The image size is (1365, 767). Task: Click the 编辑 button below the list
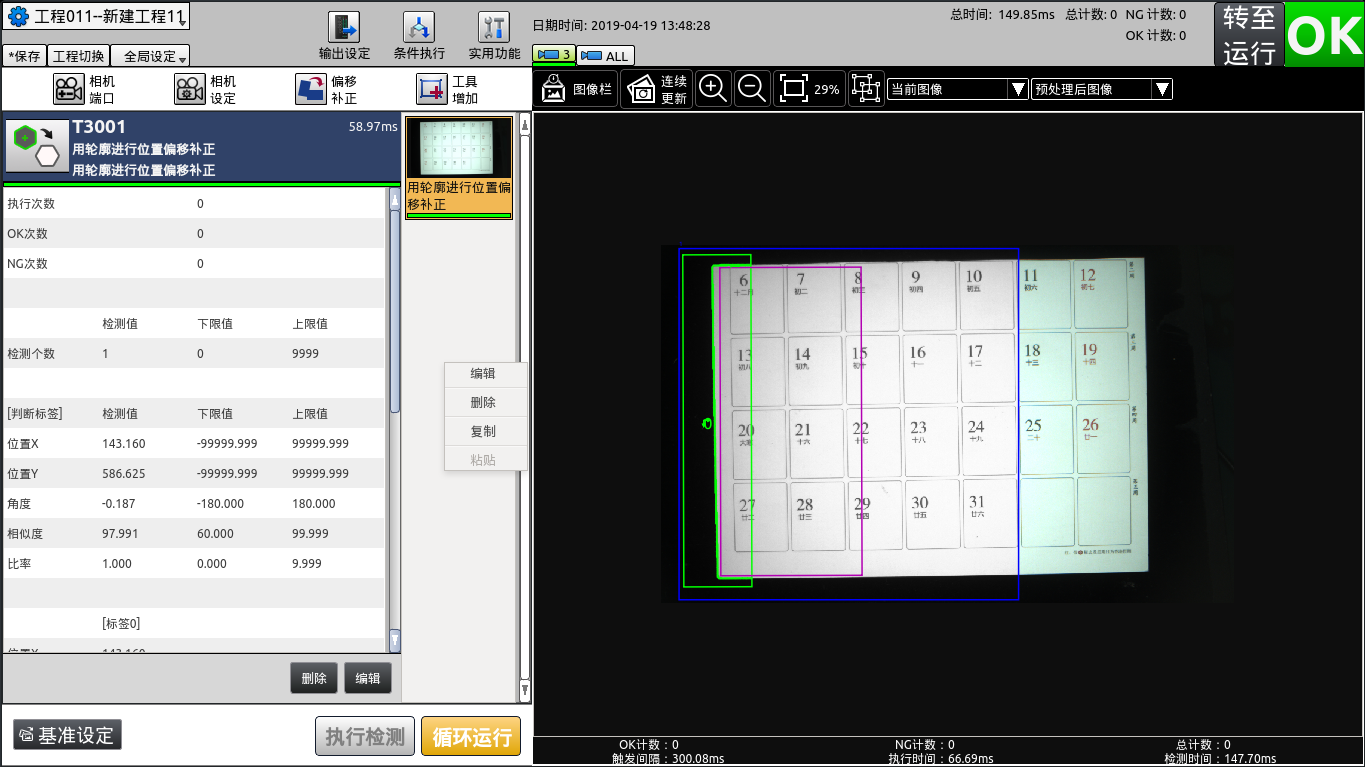point(368,678)
